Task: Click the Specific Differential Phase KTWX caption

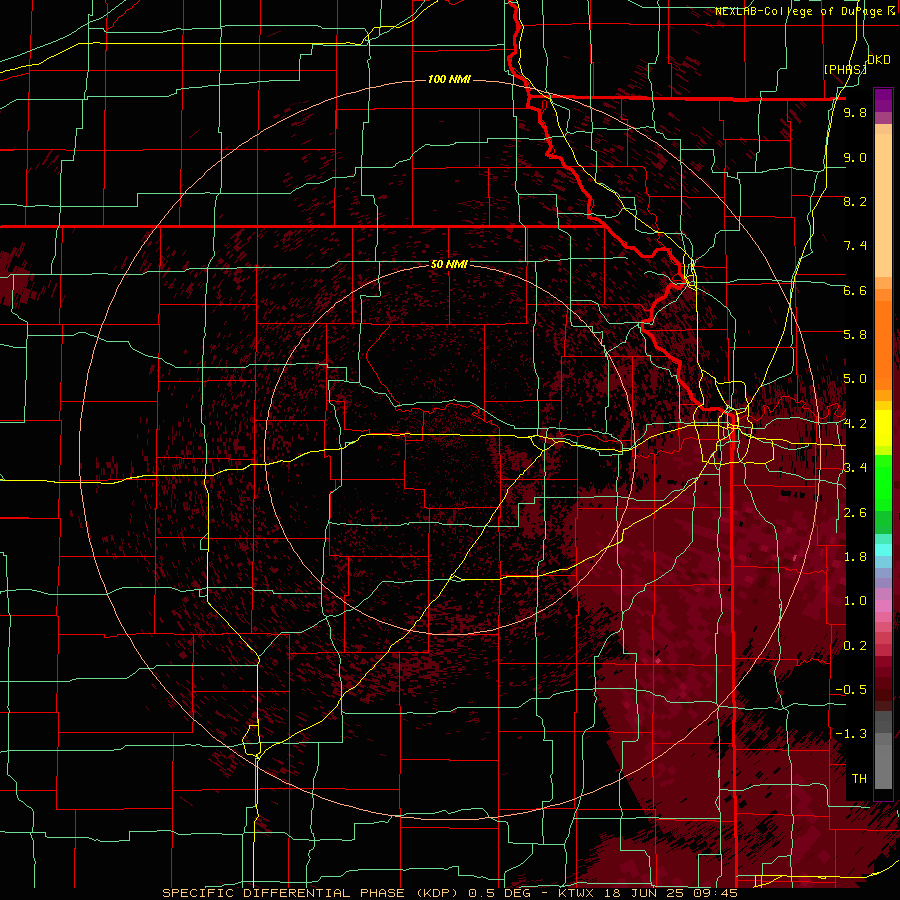Action: point(449,893)
